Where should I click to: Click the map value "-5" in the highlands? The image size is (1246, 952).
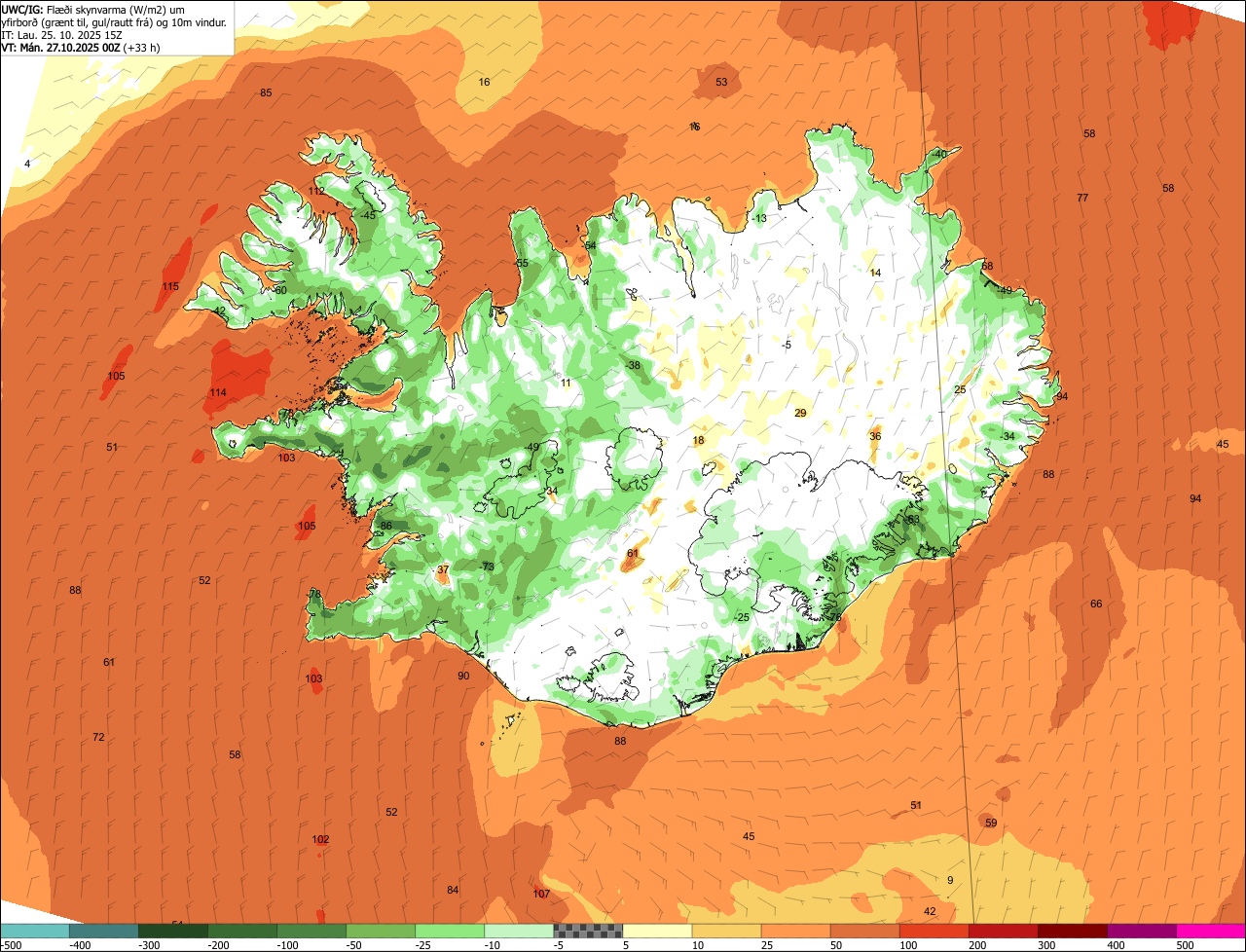click(x=787, y=345)
